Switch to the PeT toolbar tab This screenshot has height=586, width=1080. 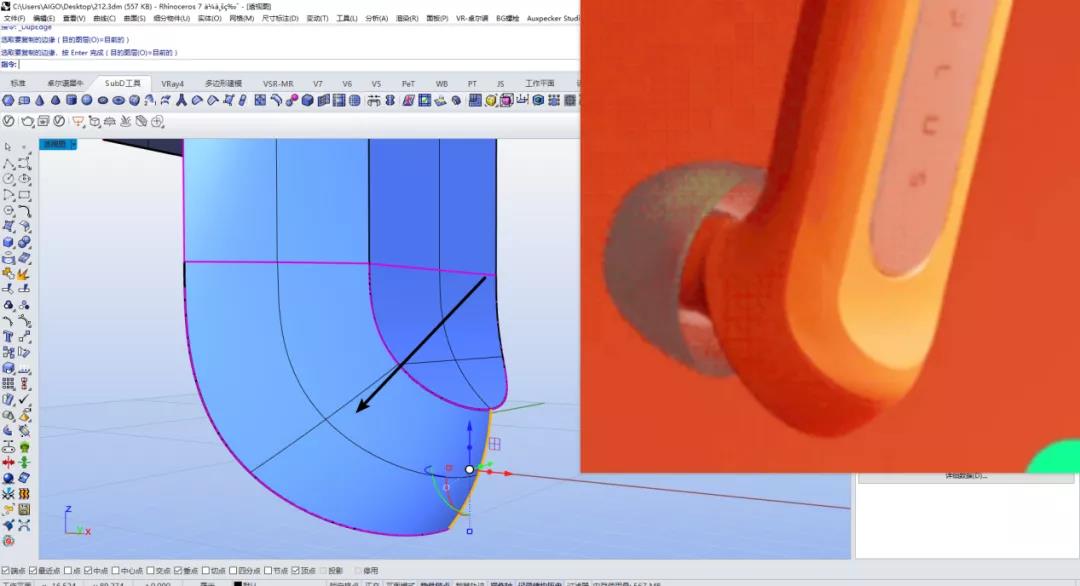click(x=408, y=83)
